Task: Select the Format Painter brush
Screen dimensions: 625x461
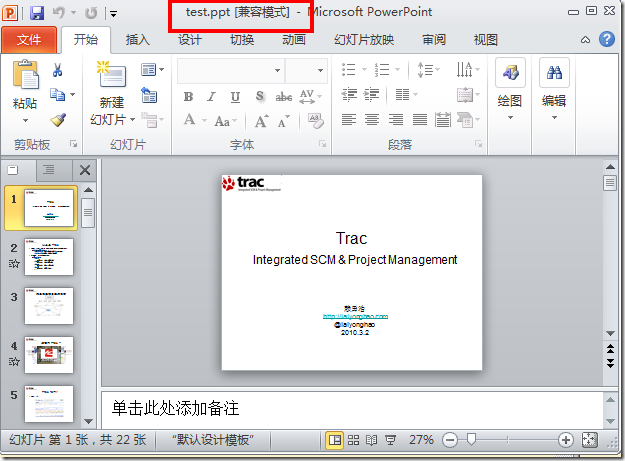Action: pos(58,120)
